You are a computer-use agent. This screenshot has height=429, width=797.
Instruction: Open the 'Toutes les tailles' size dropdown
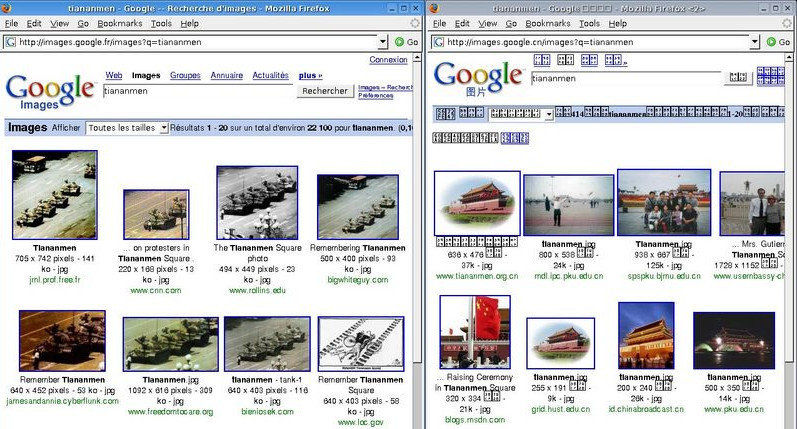tap(127, 128)
